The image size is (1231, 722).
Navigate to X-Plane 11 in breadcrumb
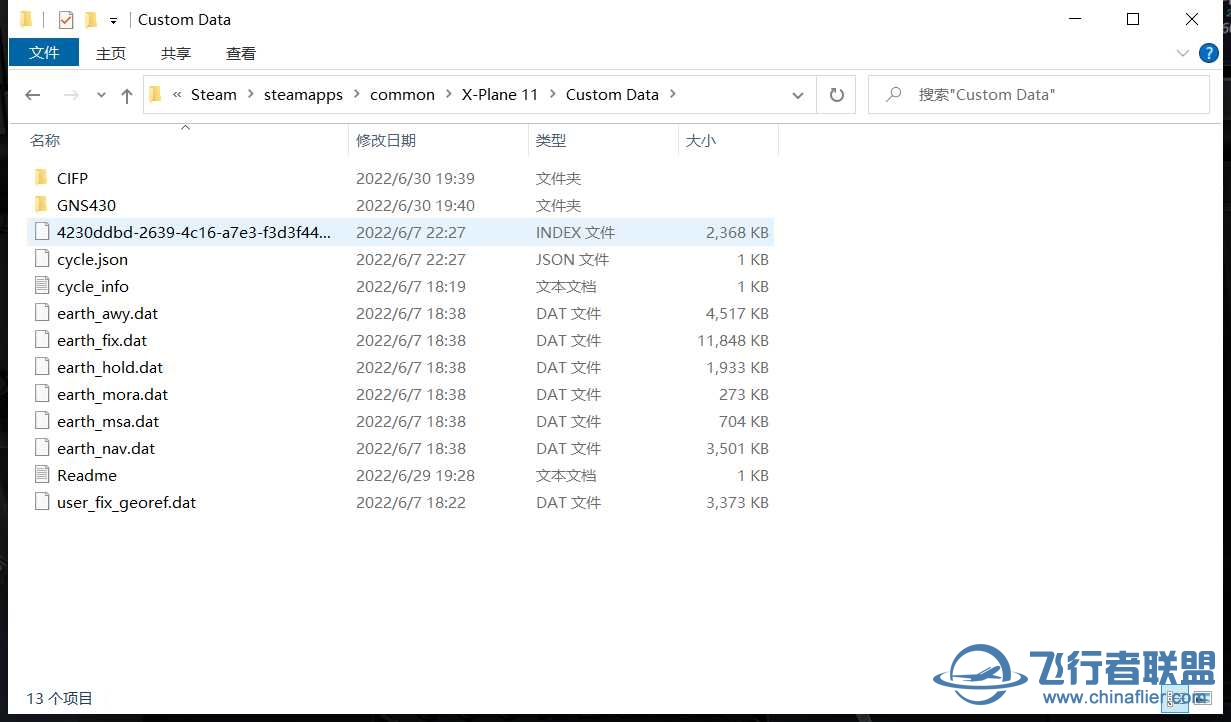[x=499, y=94]
